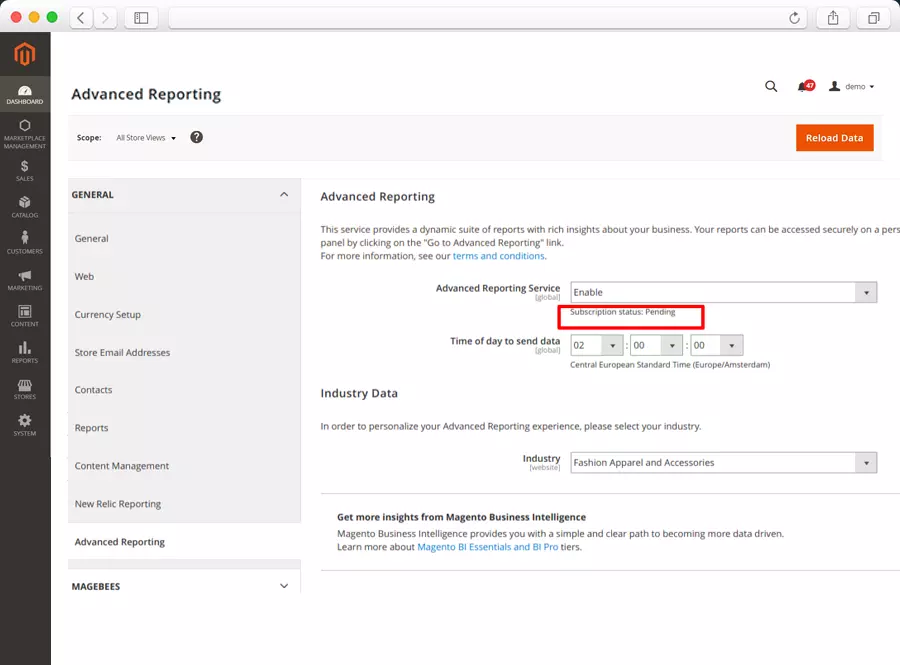Viewport: 900px width, 665px height.
Task: Reload the browser page
Action: click(x=794, y=18)
